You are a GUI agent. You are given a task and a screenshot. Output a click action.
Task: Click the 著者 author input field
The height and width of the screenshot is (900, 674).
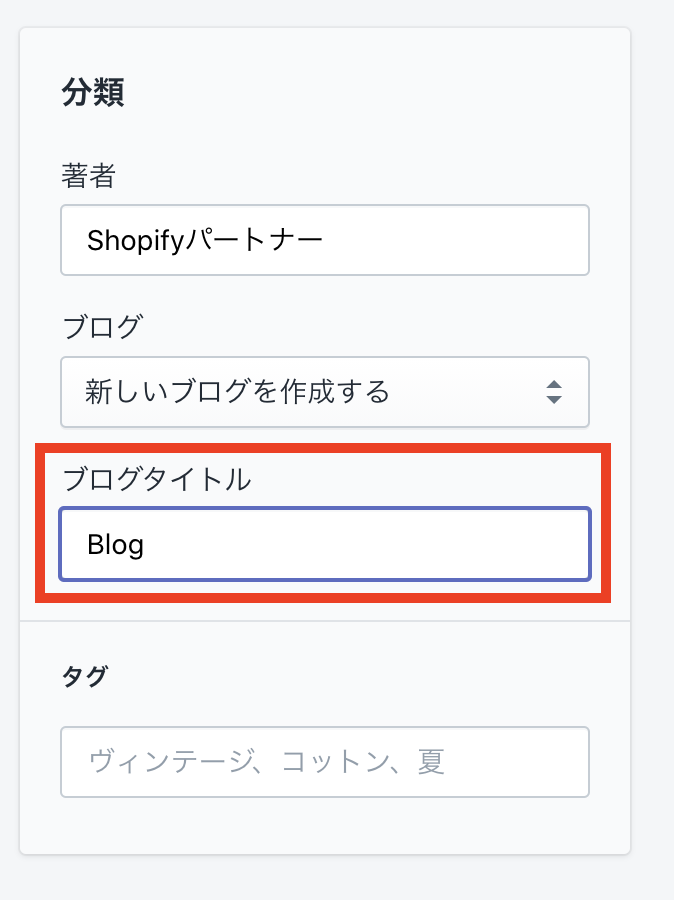[x=324, y=240]
